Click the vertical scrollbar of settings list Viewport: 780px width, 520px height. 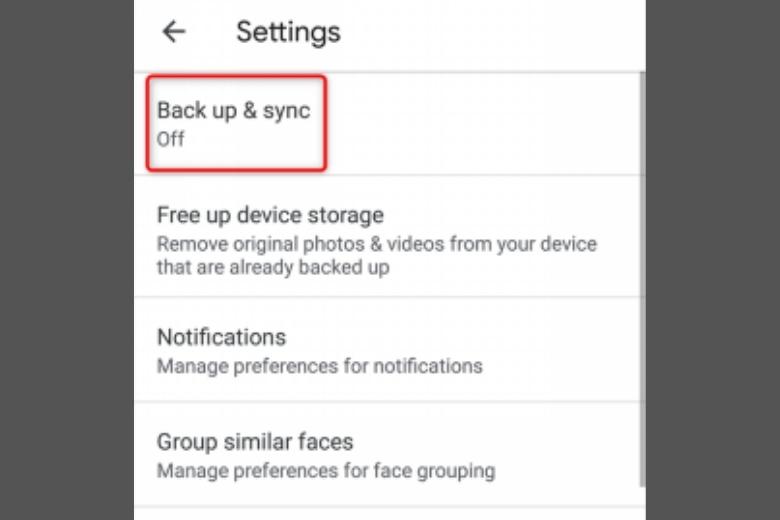point(642,279)
